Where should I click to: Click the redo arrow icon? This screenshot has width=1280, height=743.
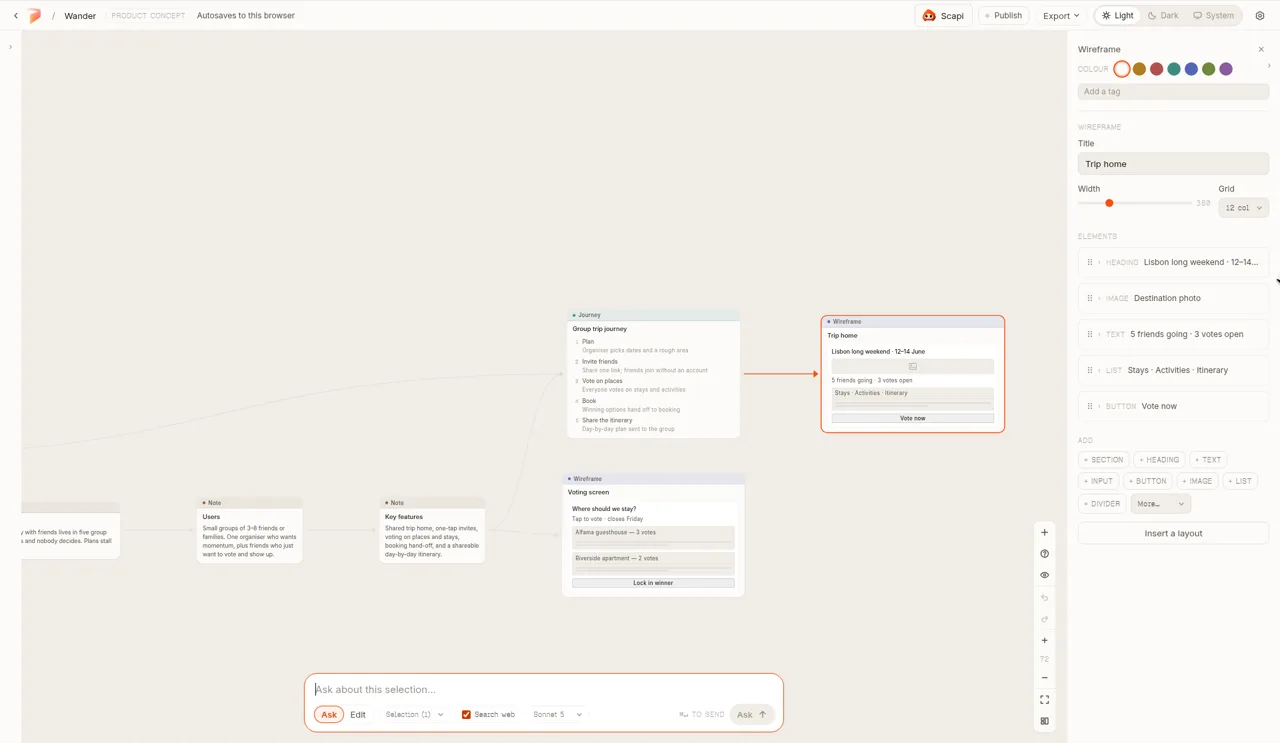pyautogui.click(x=1045, y=619)
